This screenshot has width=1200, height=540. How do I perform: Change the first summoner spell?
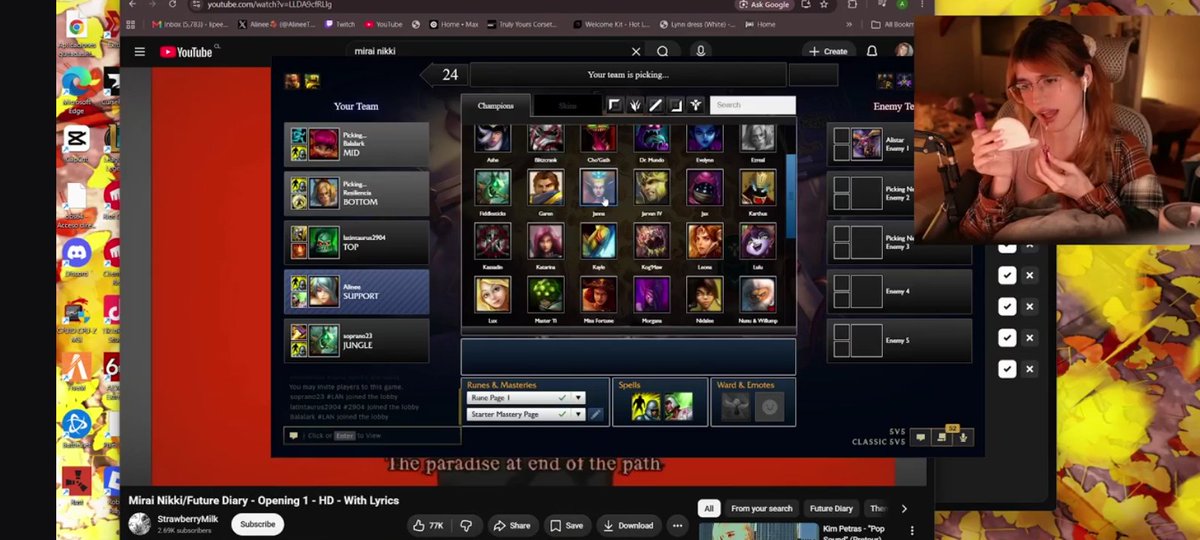(x=647, y=406)
